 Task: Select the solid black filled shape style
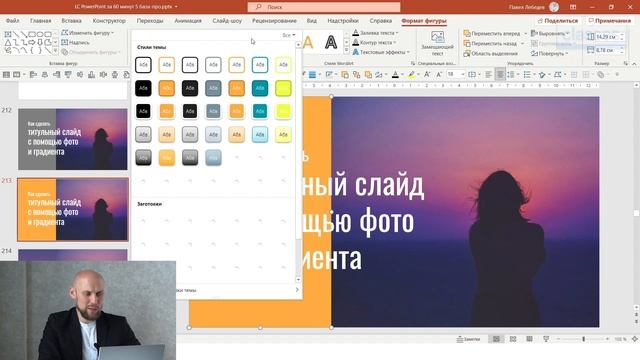coord(143,88)
